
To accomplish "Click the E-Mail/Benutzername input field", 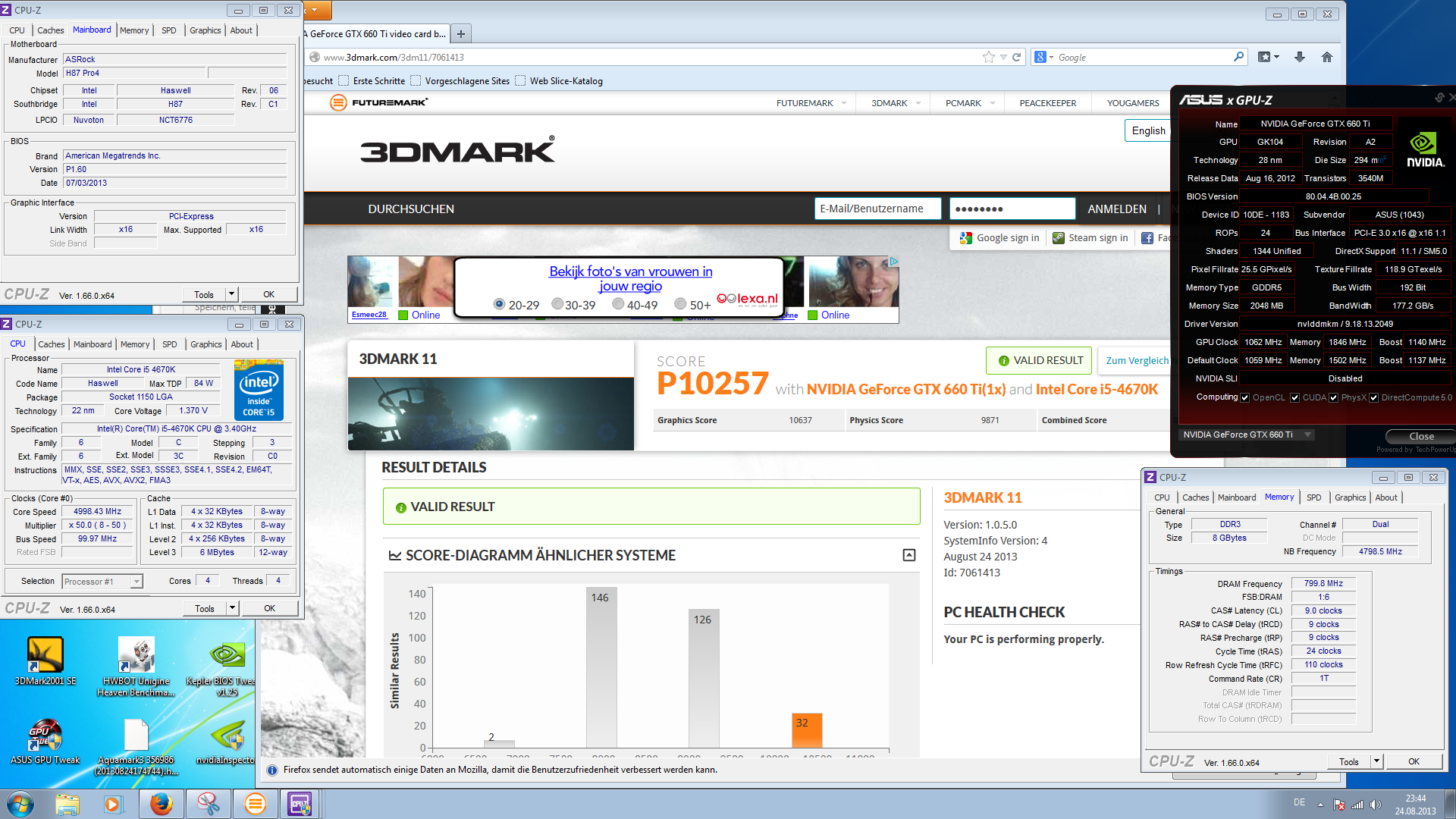I will (877, 209).
